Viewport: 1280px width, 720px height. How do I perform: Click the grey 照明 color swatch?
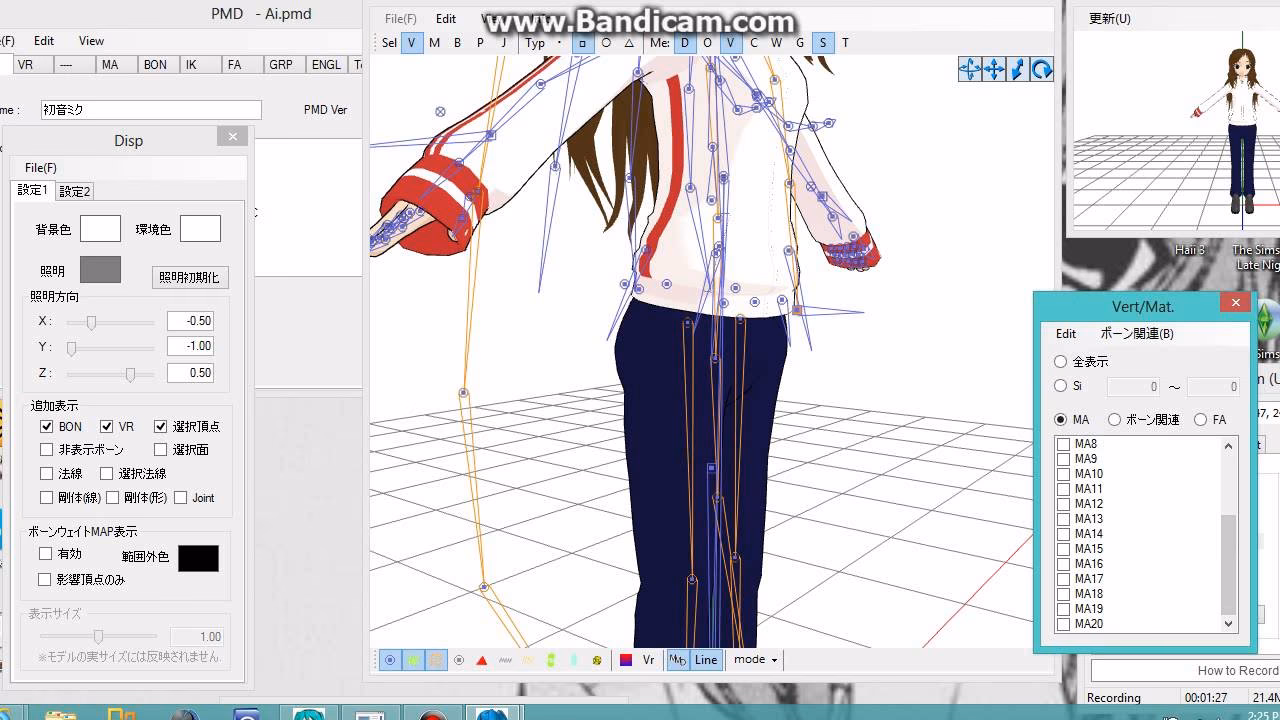pyautogui.click(x=100, y=270)
